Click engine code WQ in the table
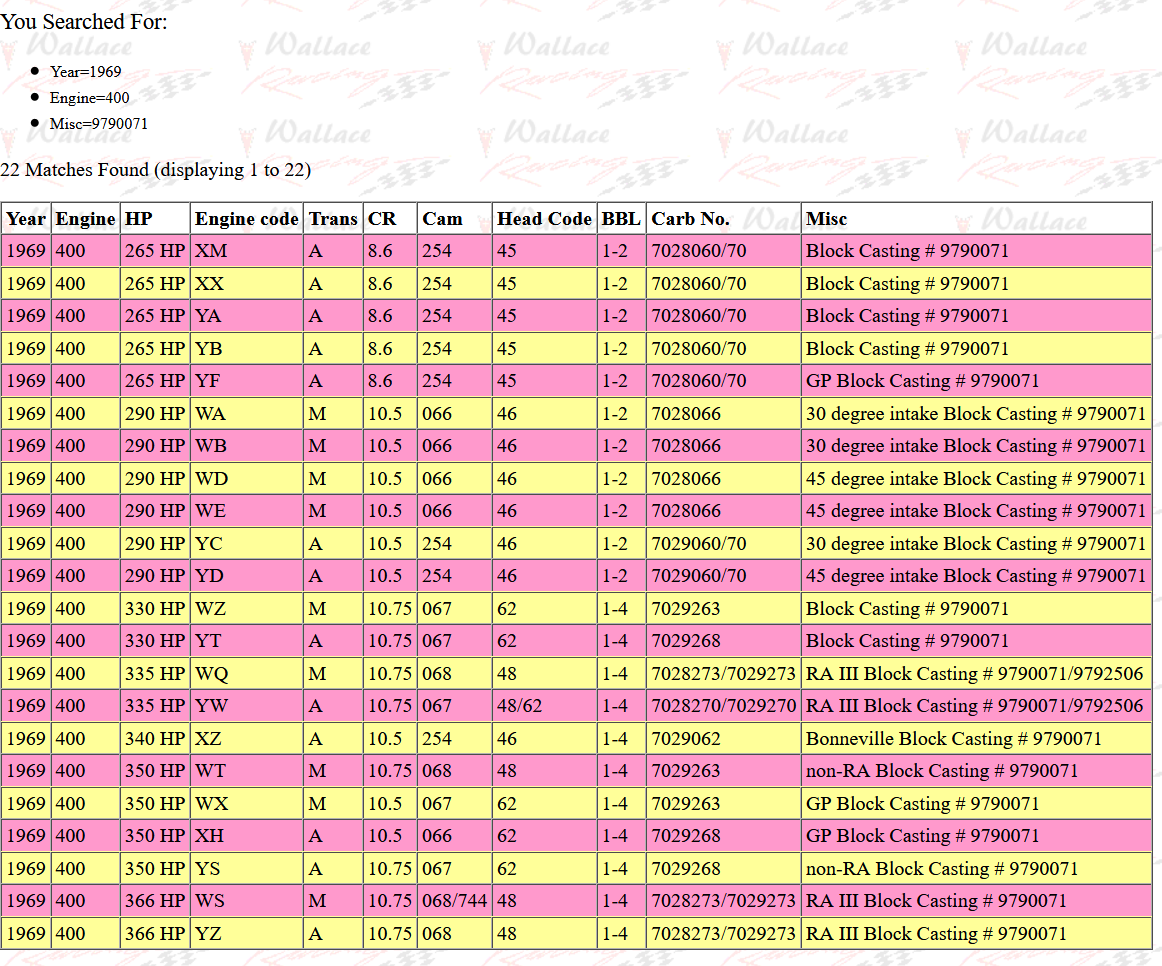Viewport: 1162px width, 966px height. click(211, 674)
